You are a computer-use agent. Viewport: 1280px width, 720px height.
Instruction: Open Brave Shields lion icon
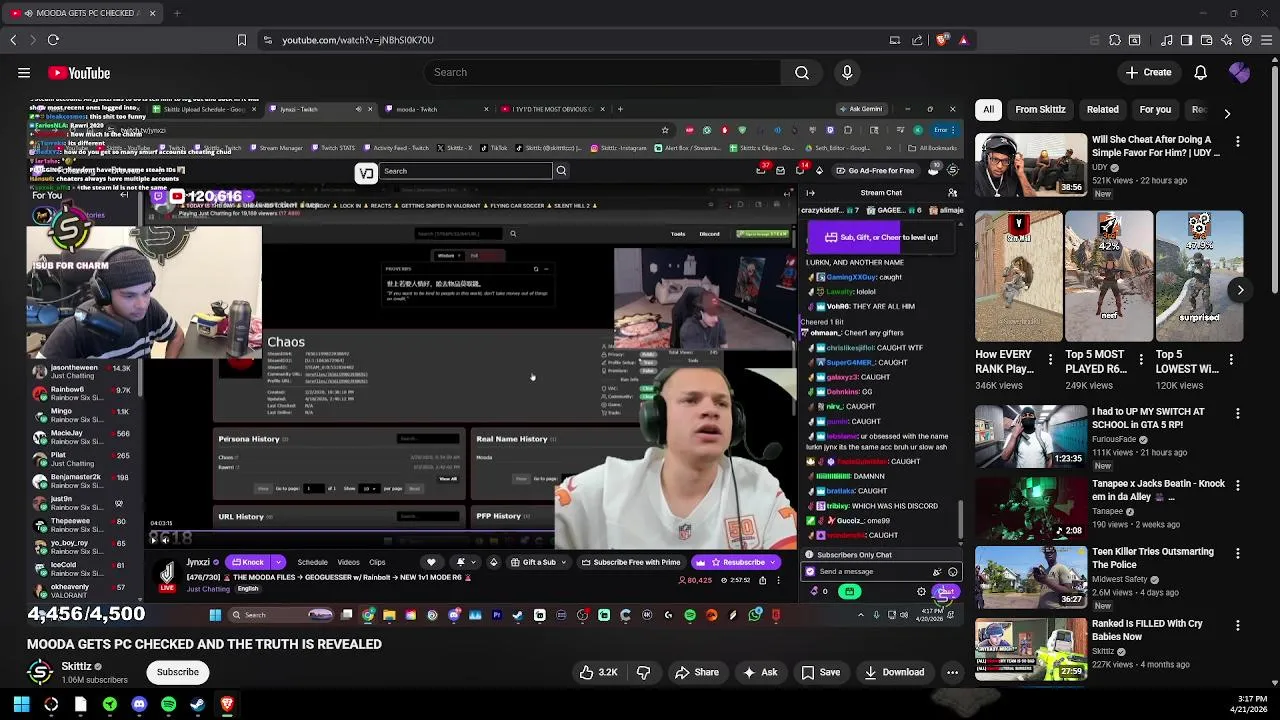942,40
